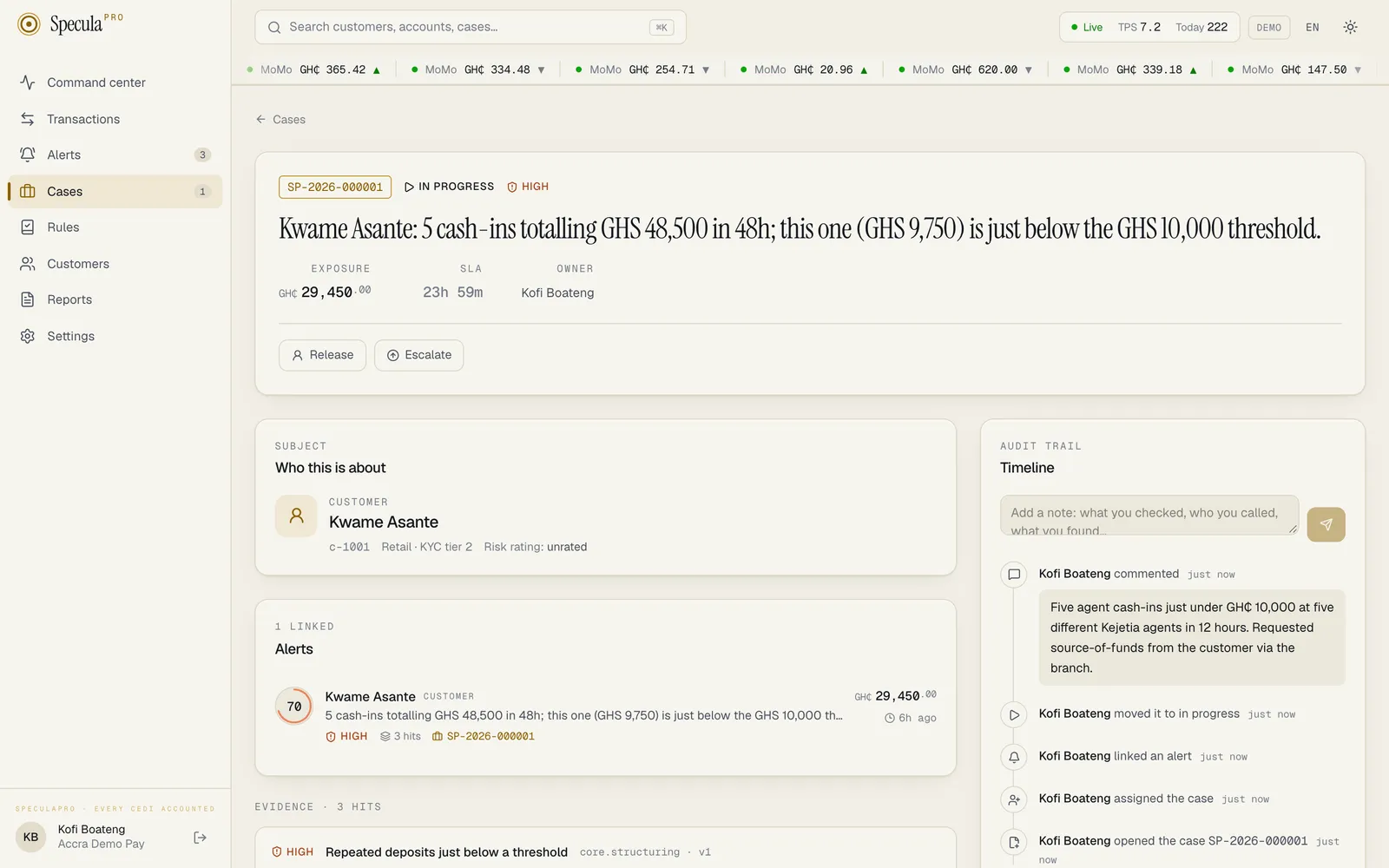Screen dimensions: 1389x868
Task: Click the bell icon beside linked an alert
Action: pos(1014,757)
